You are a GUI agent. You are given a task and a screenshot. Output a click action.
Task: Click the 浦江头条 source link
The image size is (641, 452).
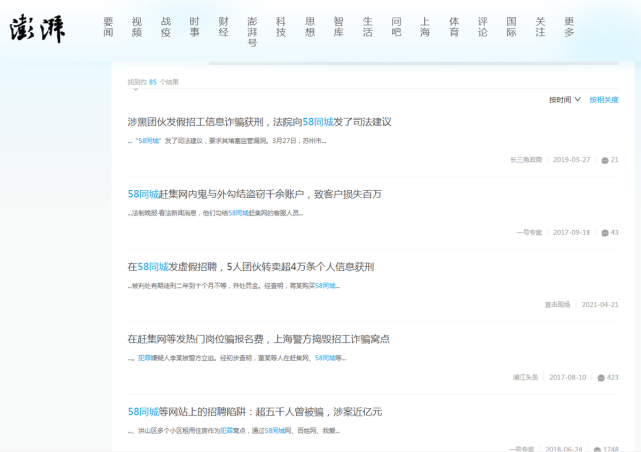coord(525,377)
